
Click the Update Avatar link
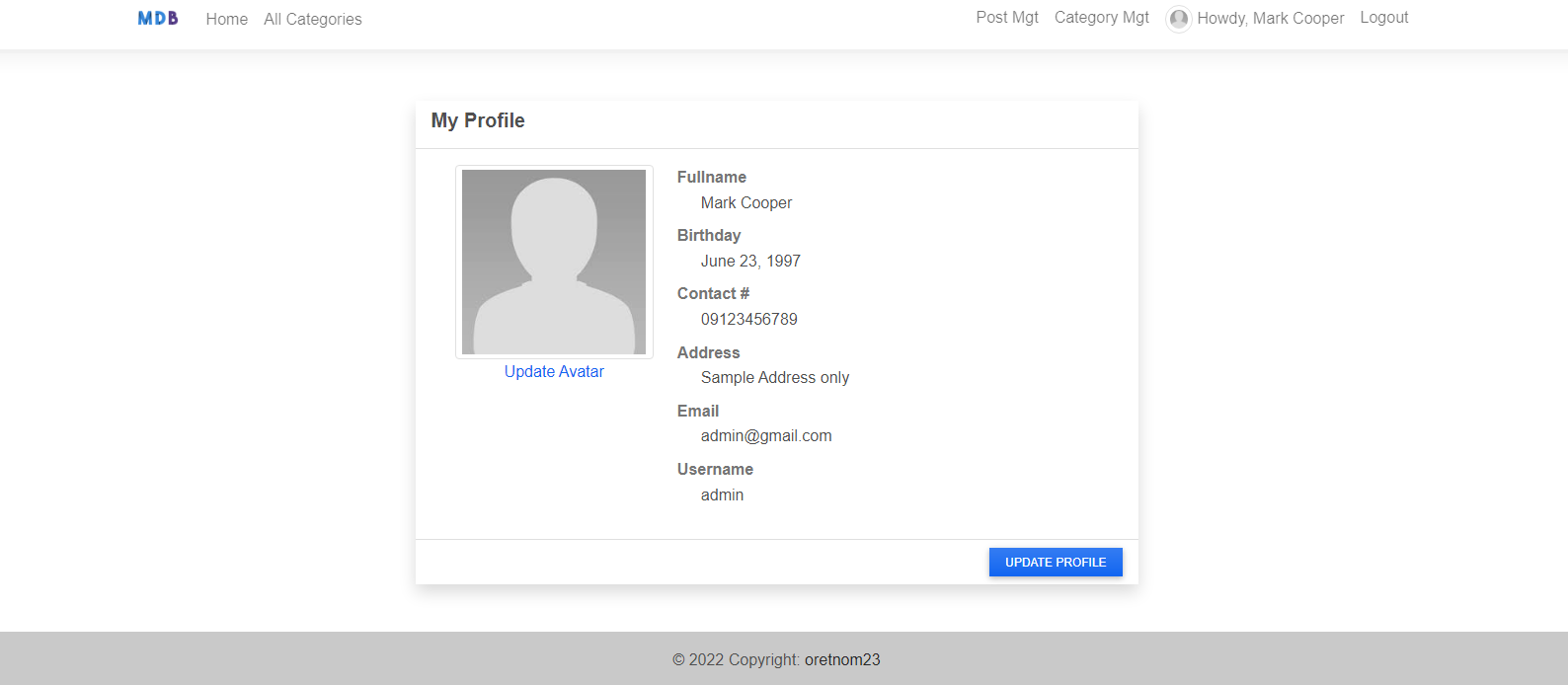[x=554, y=372]
